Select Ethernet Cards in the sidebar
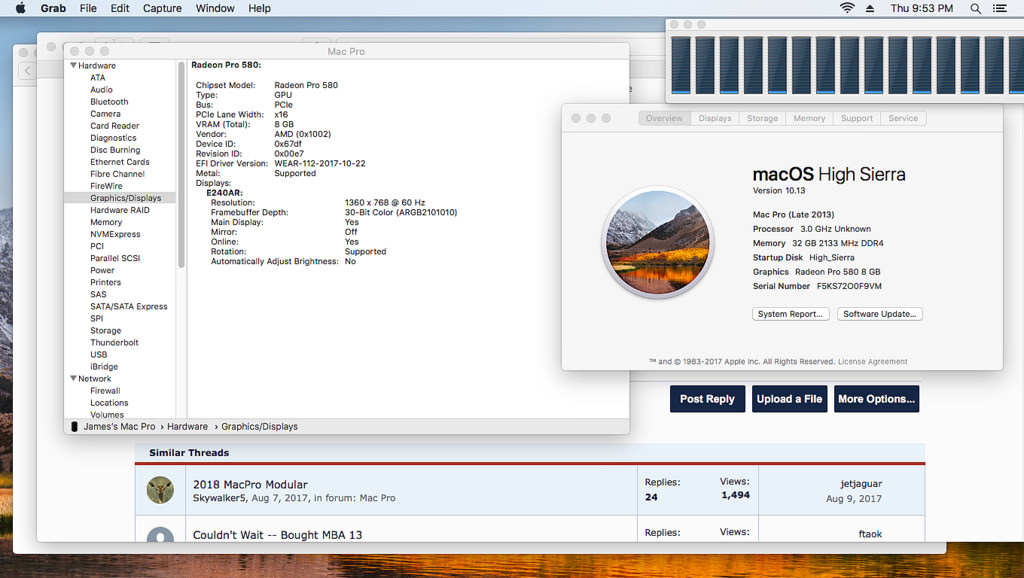This screenshot has height=578, width=1024. (120, 162)
